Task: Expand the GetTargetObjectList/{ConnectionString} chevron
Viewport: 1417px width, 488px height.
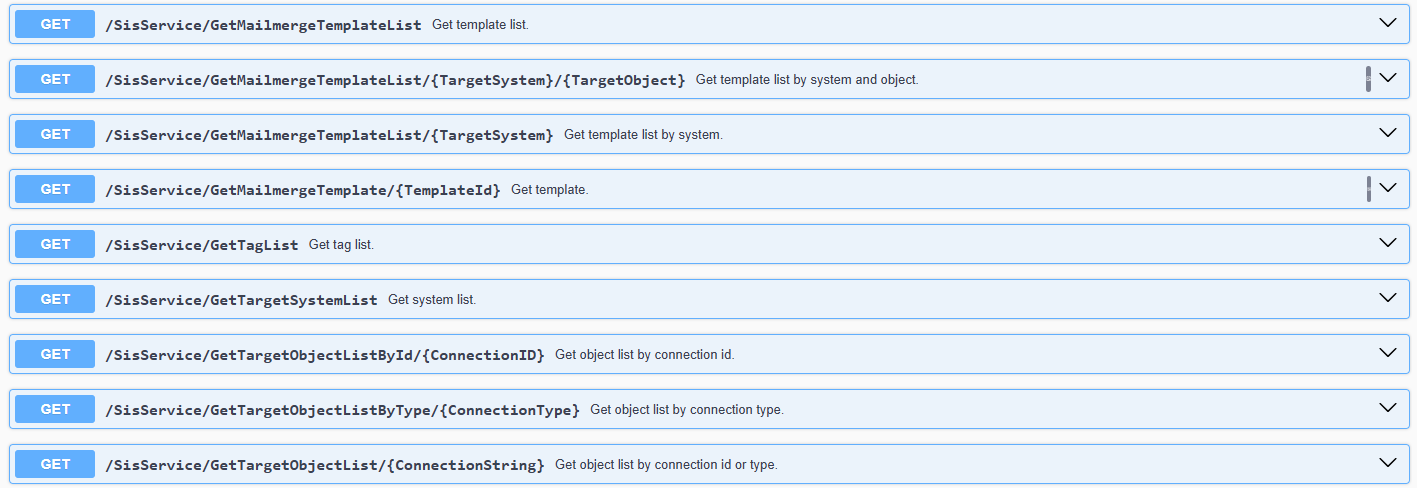Action: [1387, 463]
